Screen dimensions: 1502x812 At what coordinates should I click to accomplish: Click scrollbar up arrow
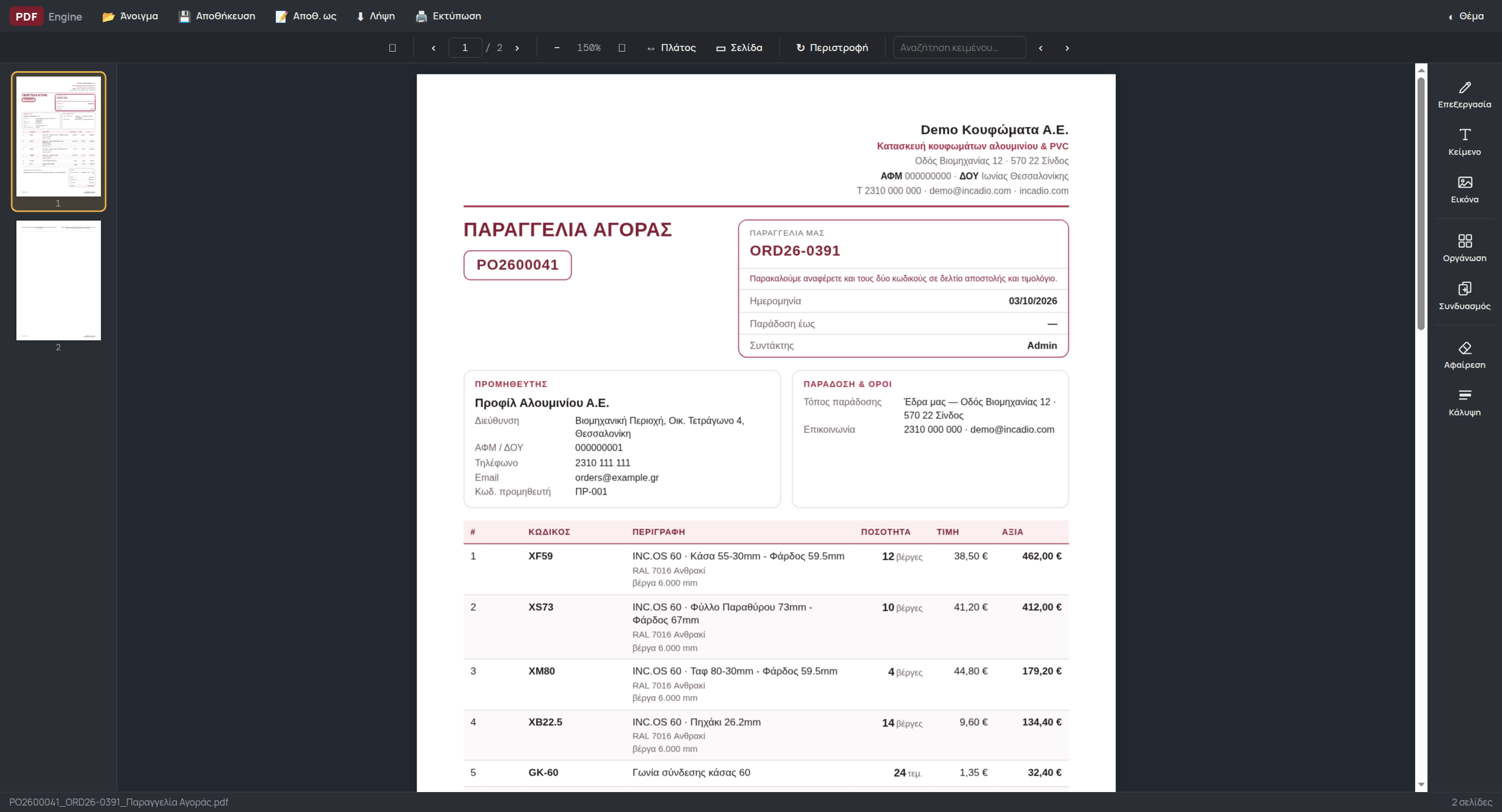(x=1421, y=70)
